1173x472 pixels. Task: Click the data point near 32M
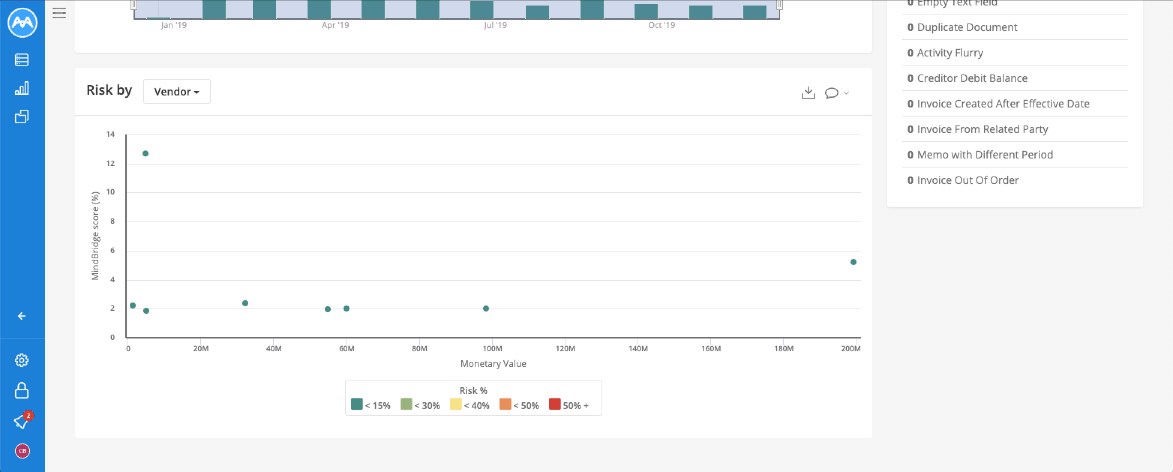245,303
